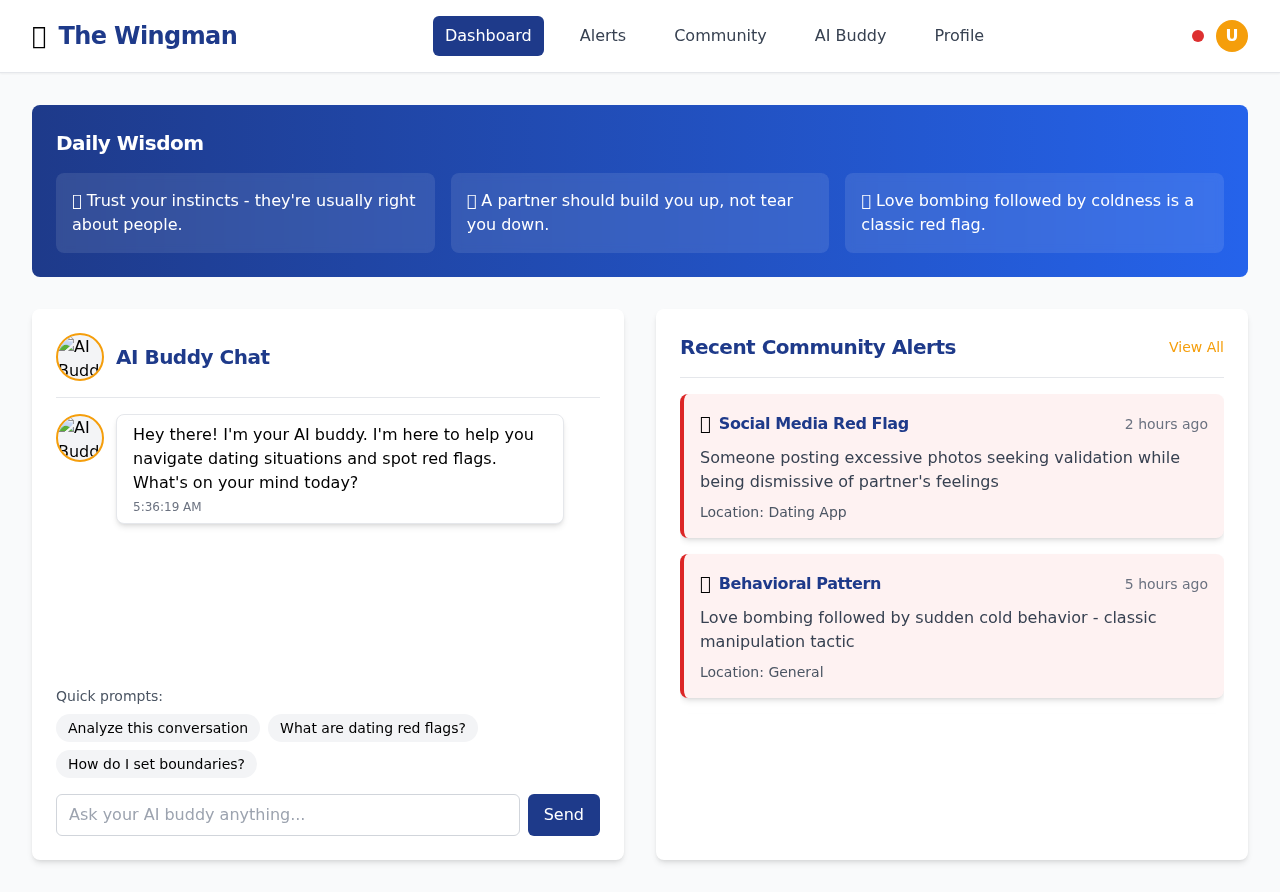This screenshot has width=1280, height=892.
Task: Open the U user avatar
Action: point(1231,36)
